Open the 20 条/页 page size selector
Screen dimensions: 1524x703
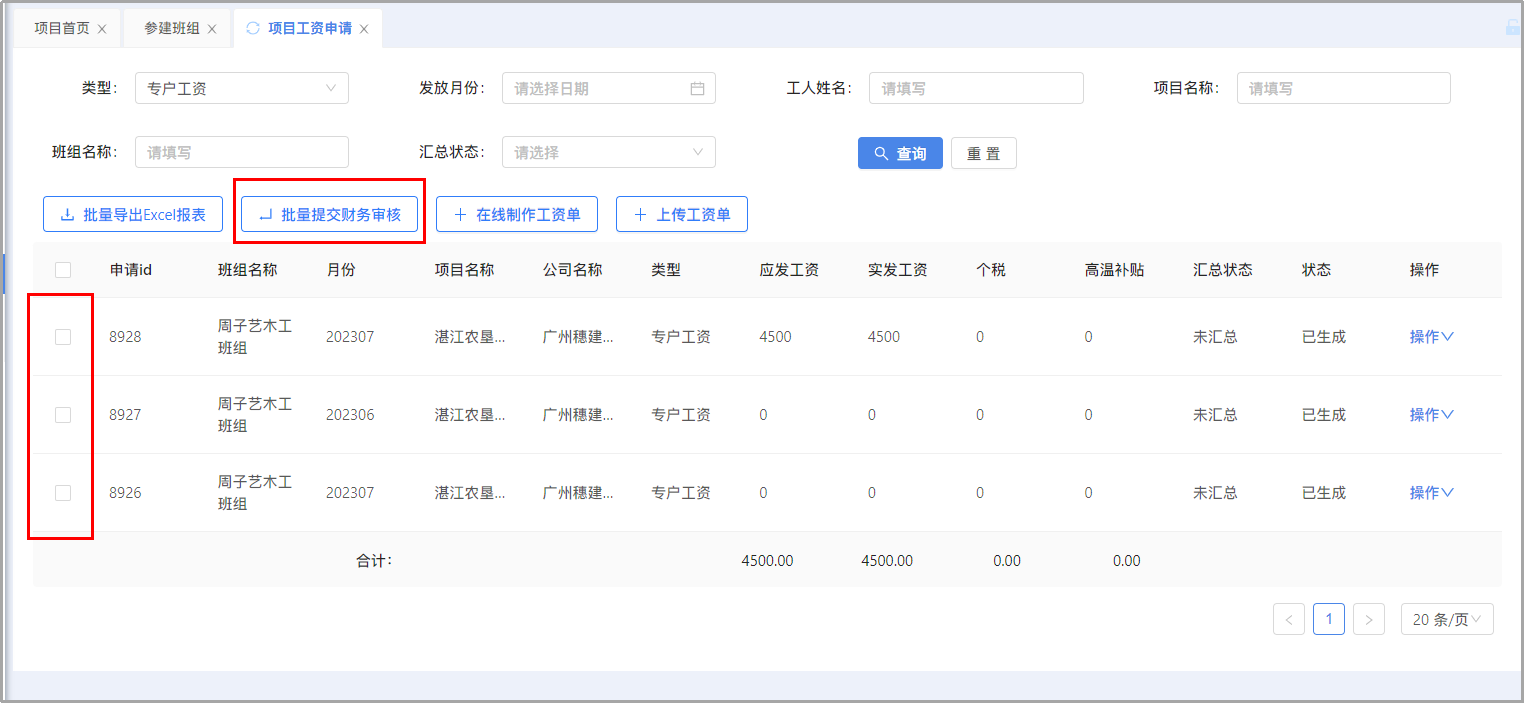(1446, 619)
